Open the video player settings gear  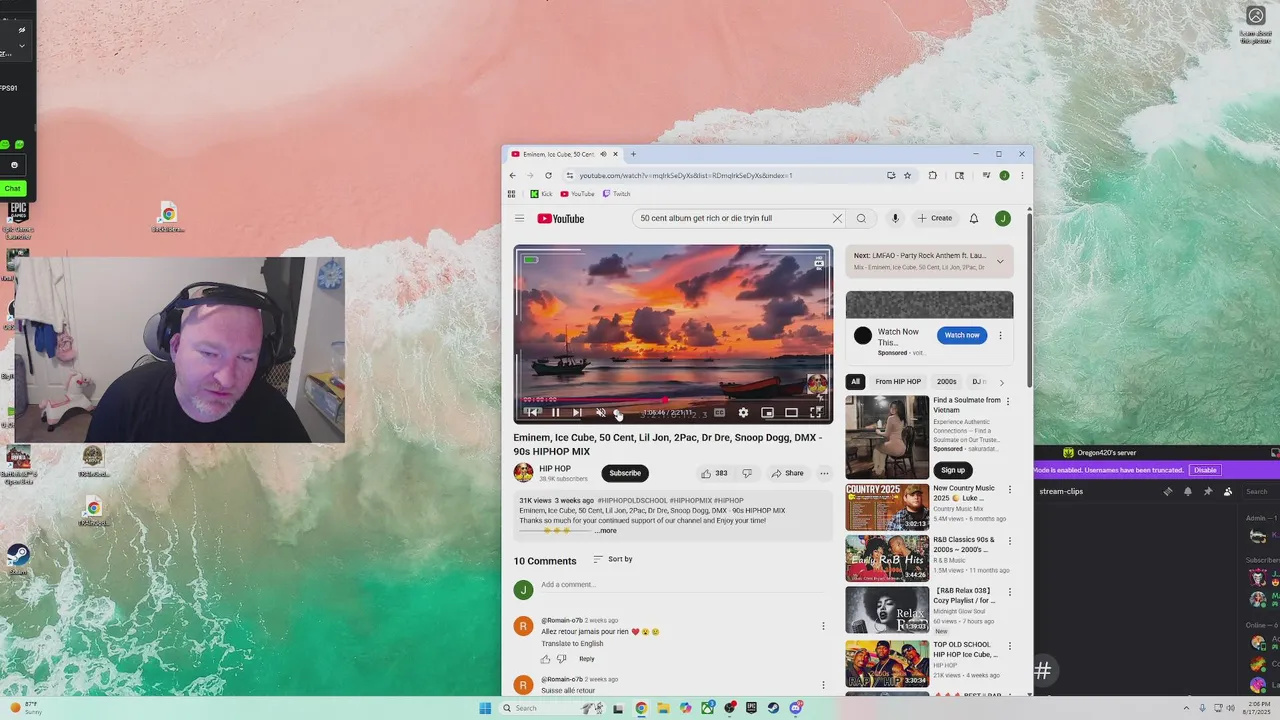743,412
